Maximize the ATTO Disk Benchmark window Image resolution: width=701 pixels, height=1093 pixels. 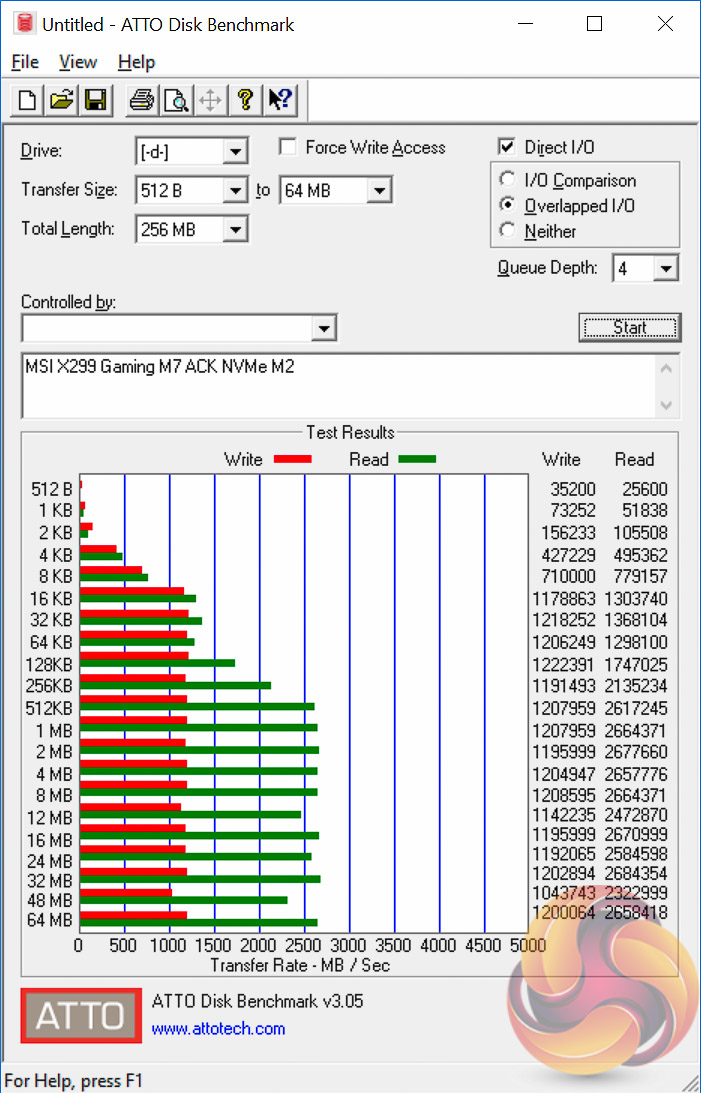[594, 24]
